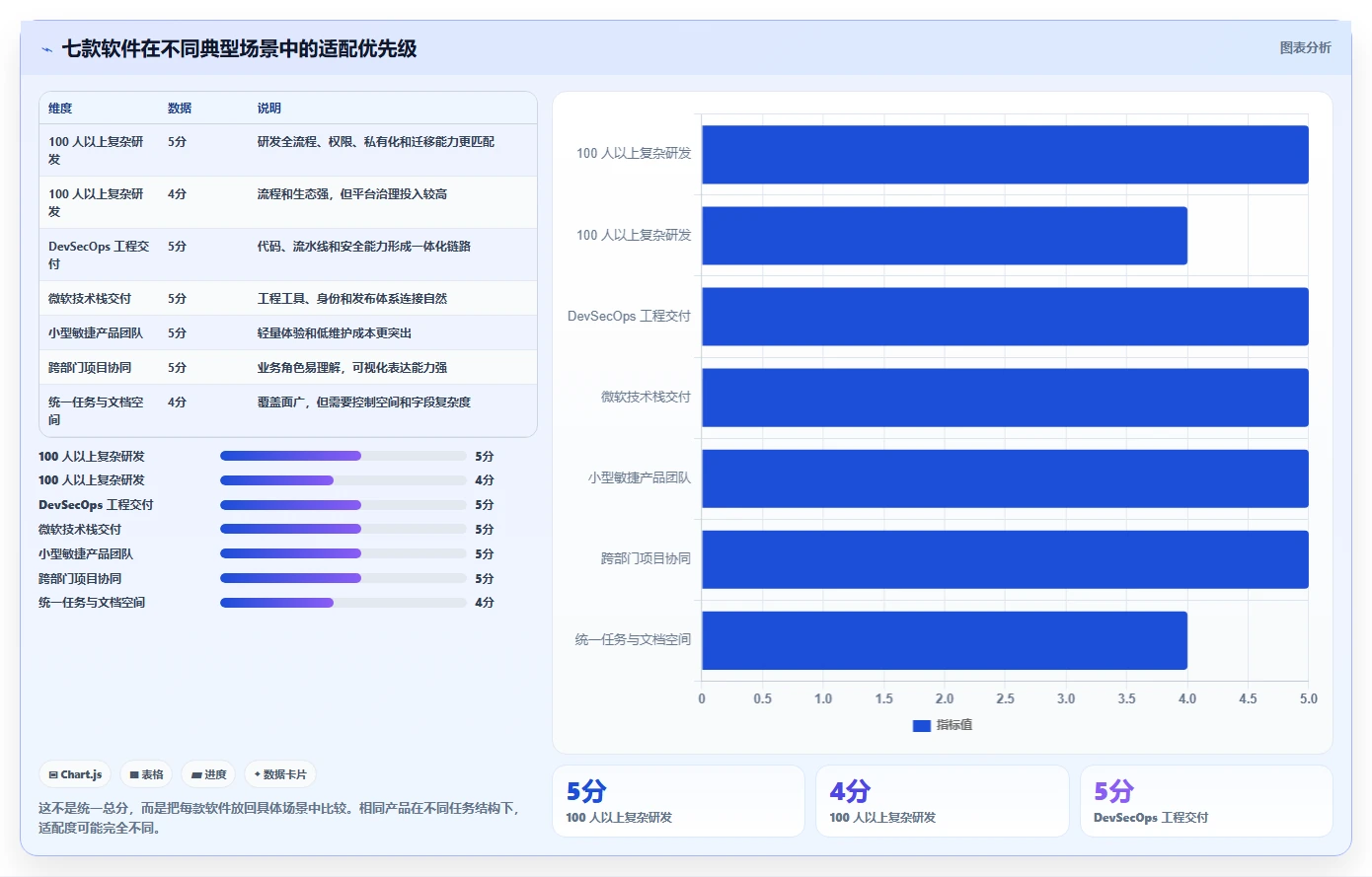
Task: Click the chart bar for 小型敏捷产品团队
Action: click(x=1005, y=478)
